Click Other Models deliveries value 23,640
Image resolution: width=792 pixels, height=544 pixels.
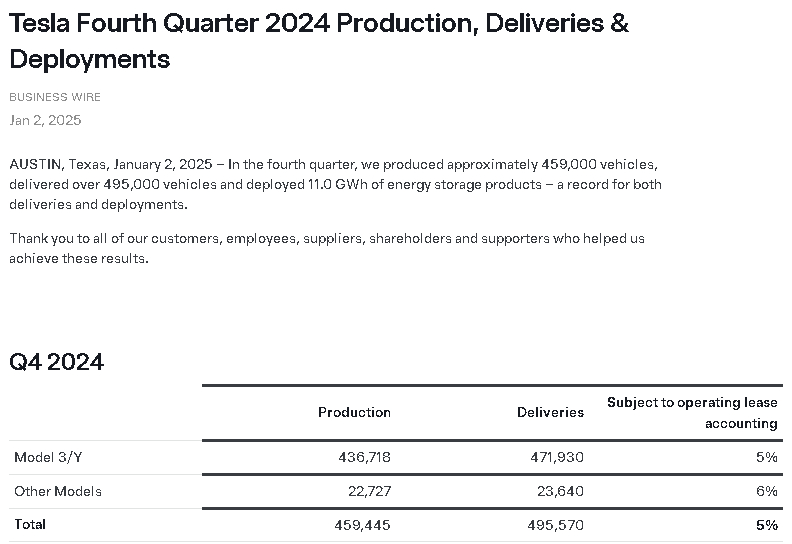pos(561,491)
